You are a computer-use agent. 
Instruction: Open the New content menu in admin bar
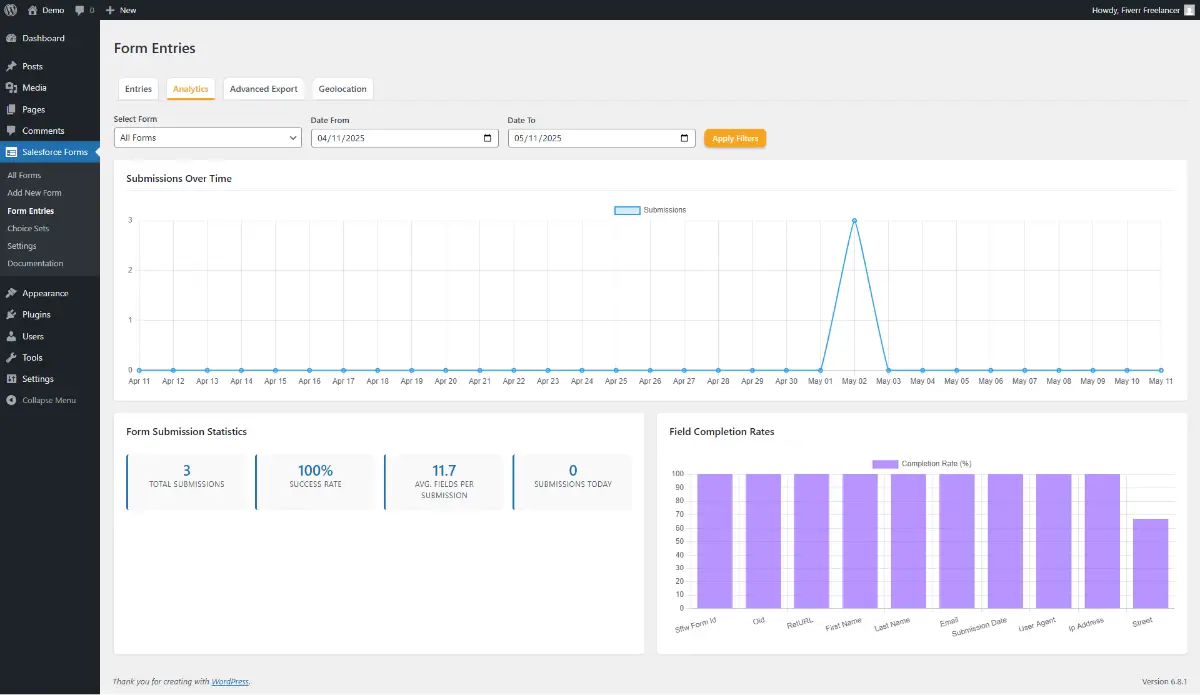tap(120, 10)
